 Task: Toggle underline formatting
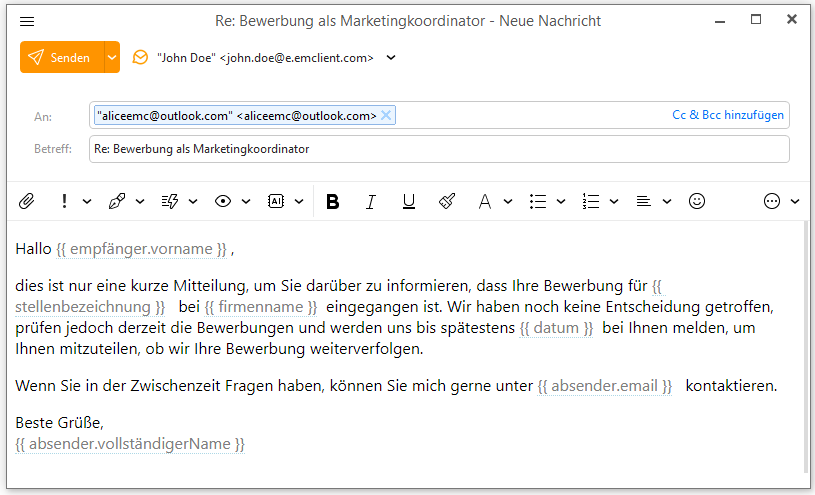coord(408,201)
